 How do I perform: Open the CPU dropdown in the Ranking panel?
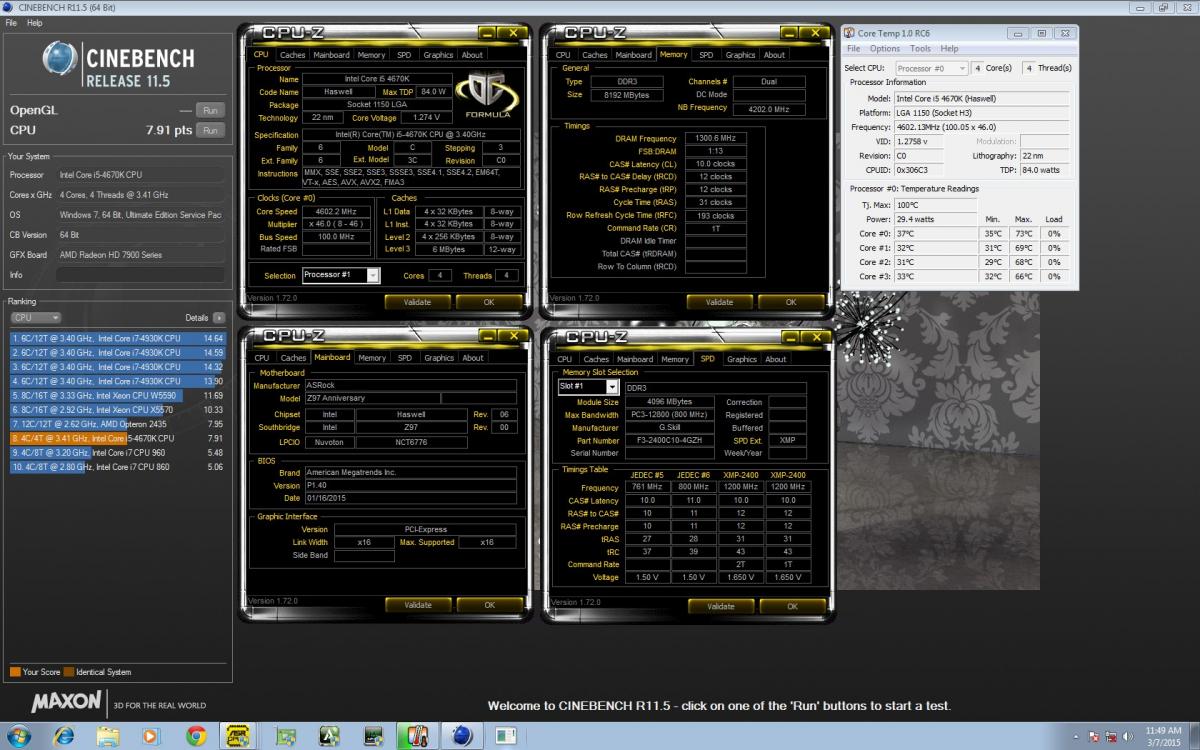coord(35,317)
